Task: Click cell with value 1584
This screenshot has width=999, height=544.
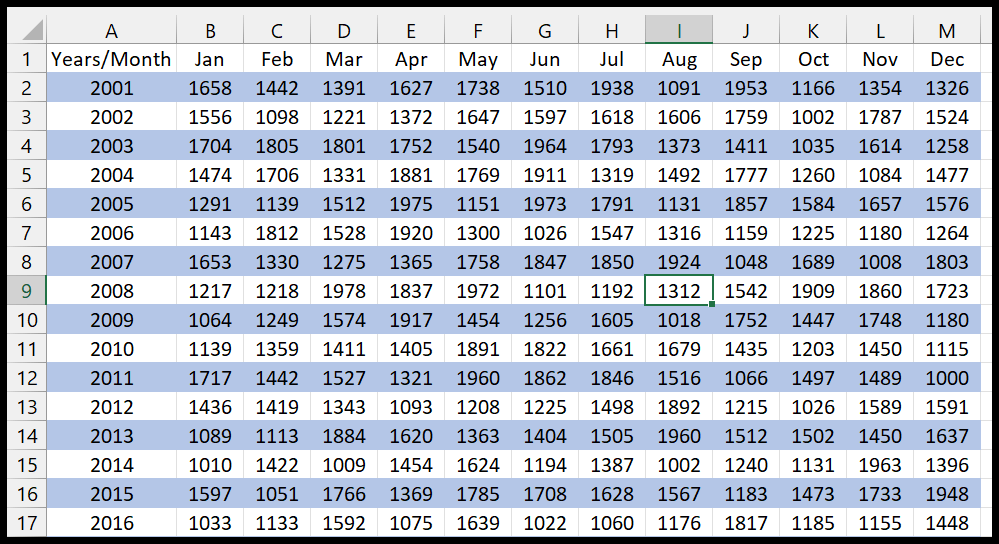Action: coord(813,204)
